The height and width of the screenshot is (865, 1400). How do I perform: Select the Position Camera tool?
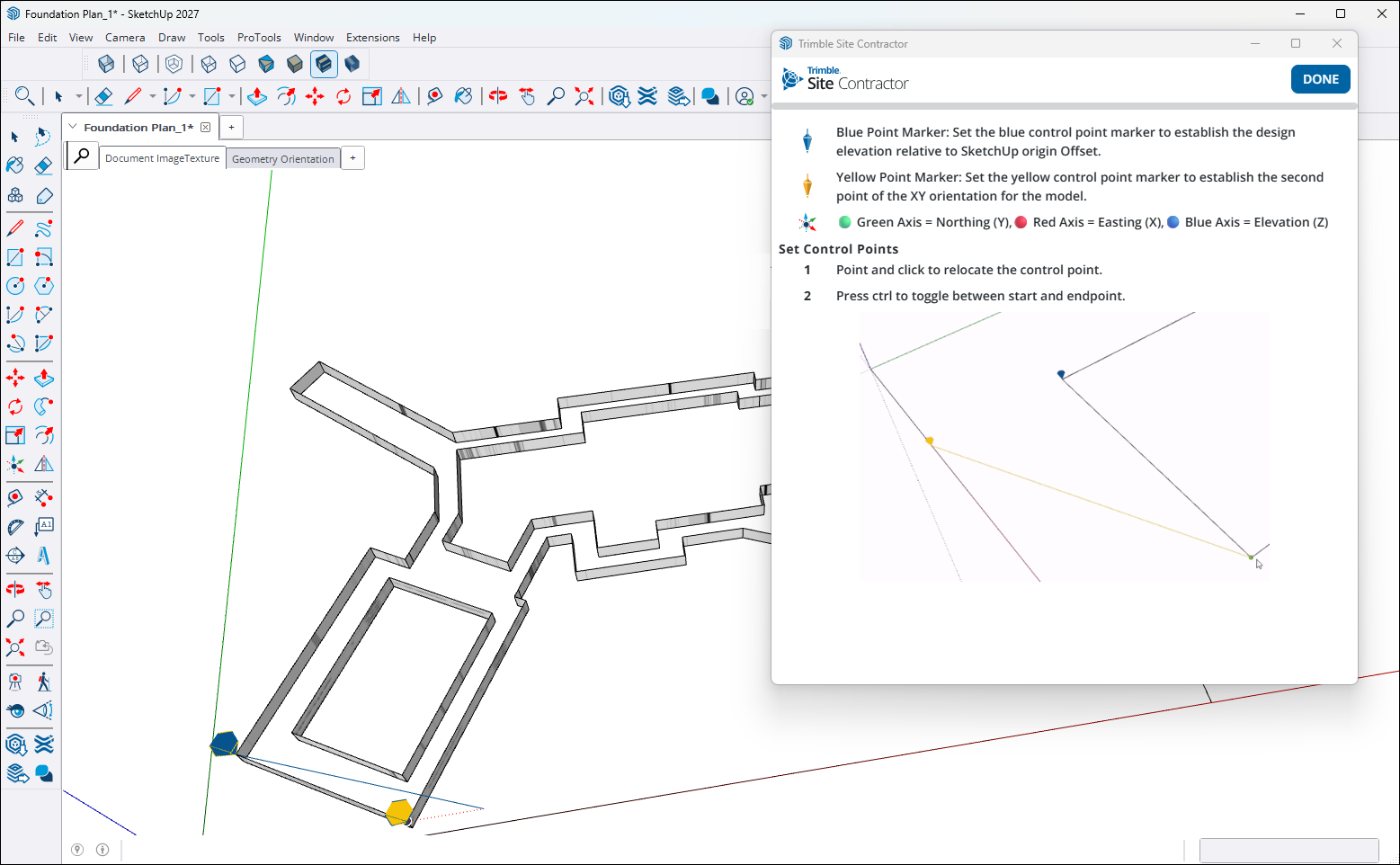click(x=15, y=682)
